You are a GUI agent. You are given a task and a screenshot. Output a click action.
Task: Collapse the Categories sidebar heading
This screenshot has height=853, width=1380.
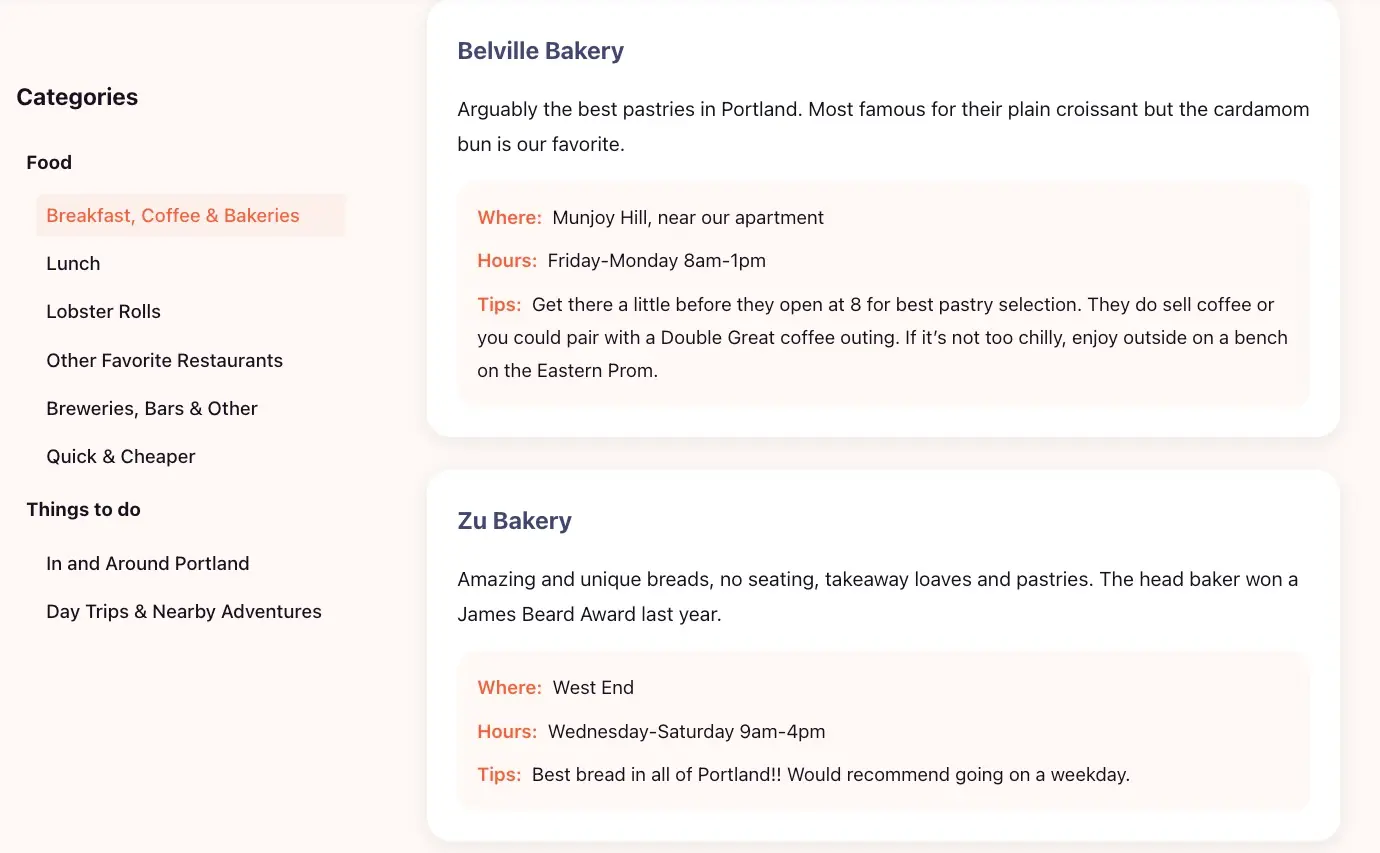point(77,97)
